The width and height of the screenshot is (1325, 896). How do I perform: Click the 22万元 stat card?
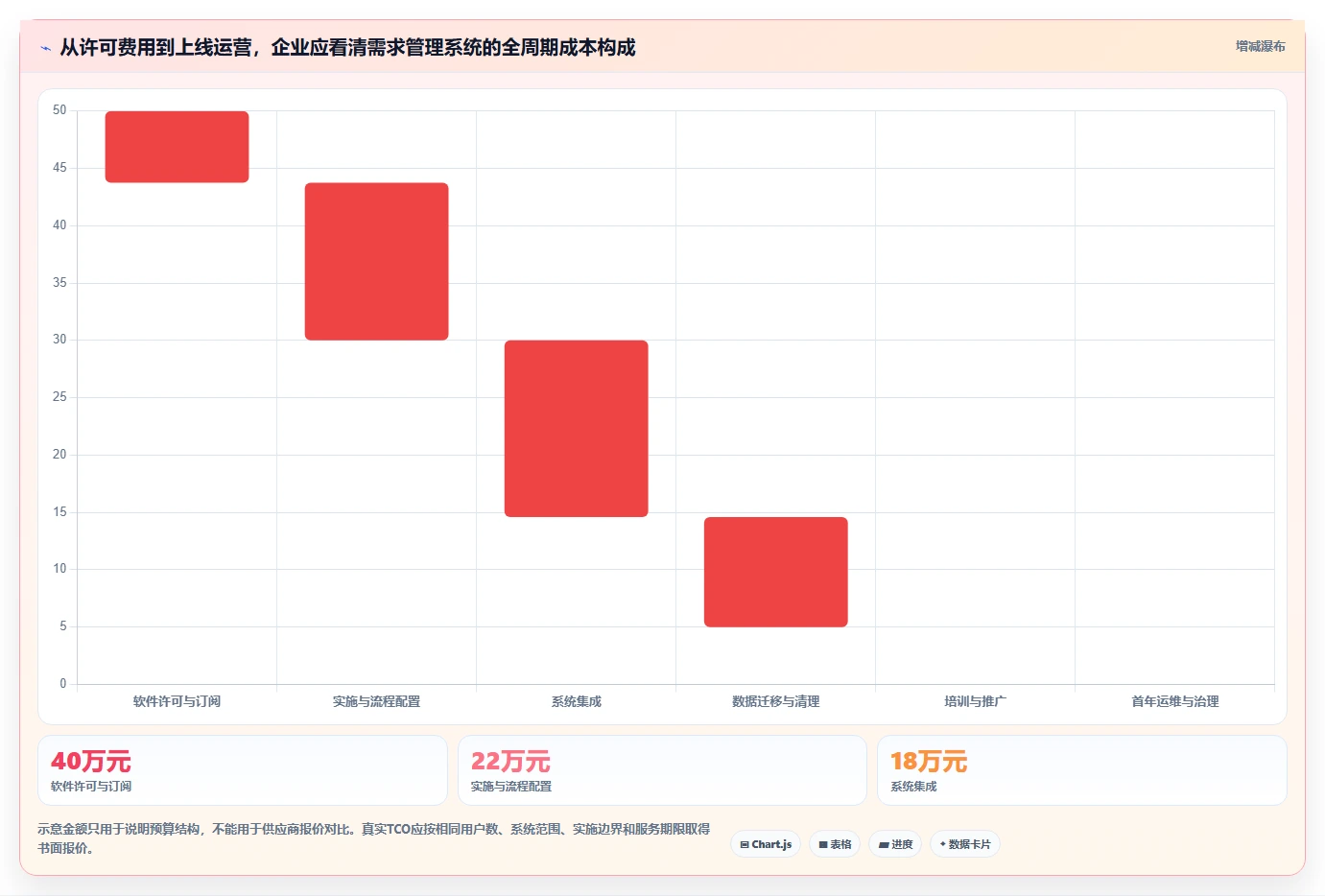pyautogui.click(x=662, y=770)
